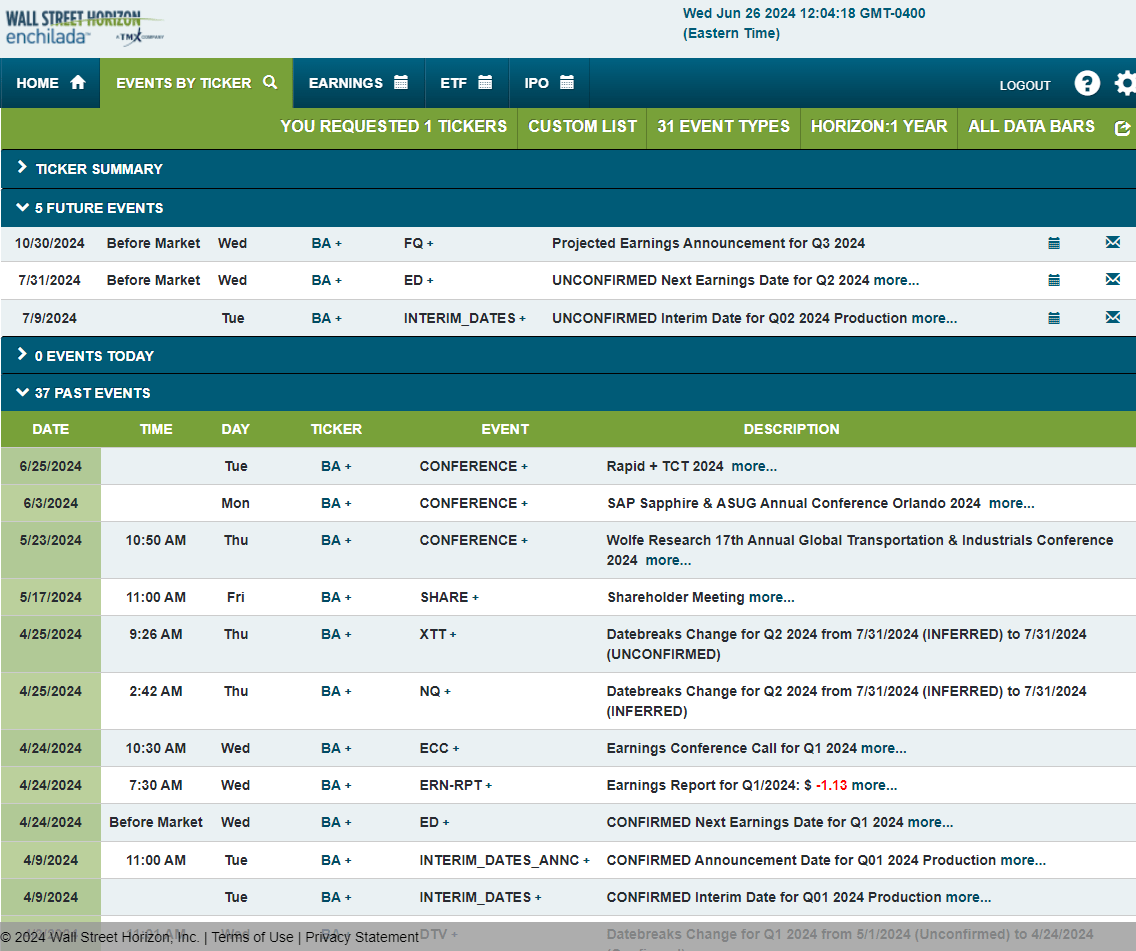The height and width of the screenshot is (951, 1136).
Task: Open more for CONFIRMED Announcement Date Q01 Production
Action: [x=1023, y=860]
